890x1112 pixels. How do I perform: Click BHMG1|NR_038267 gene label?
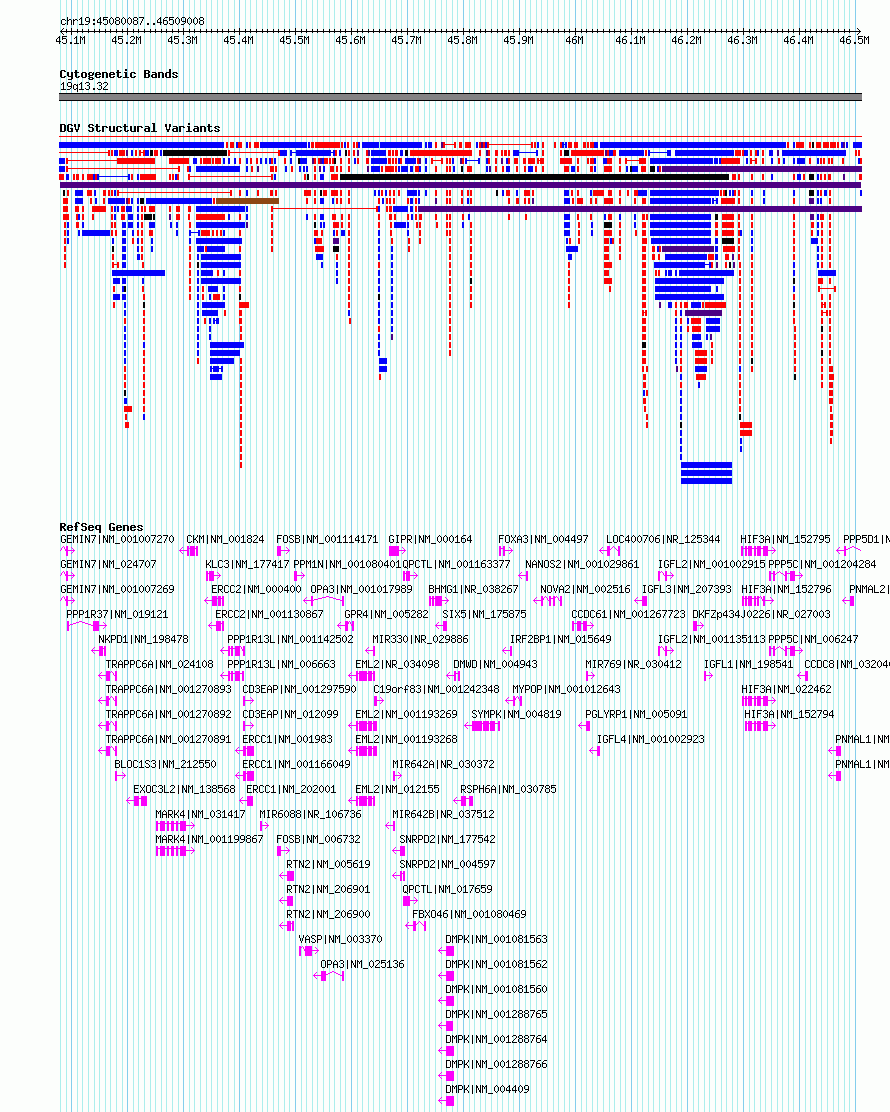click(473, 589)
